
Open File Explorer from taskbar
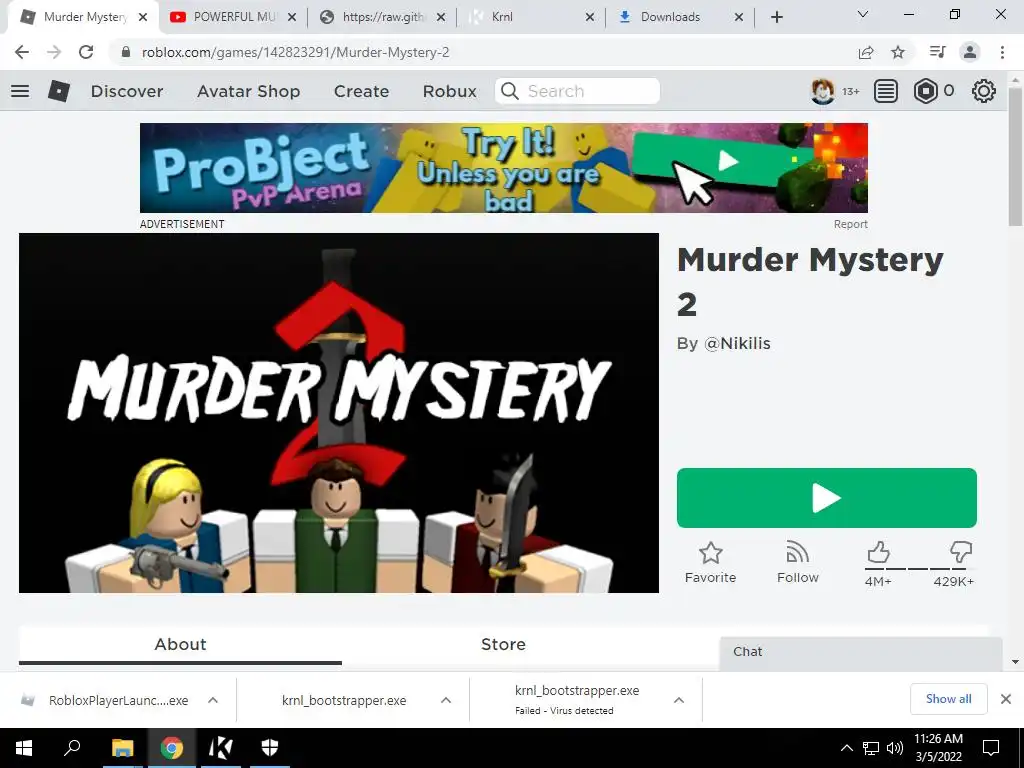pyautogui.click(x=122, y=748)
